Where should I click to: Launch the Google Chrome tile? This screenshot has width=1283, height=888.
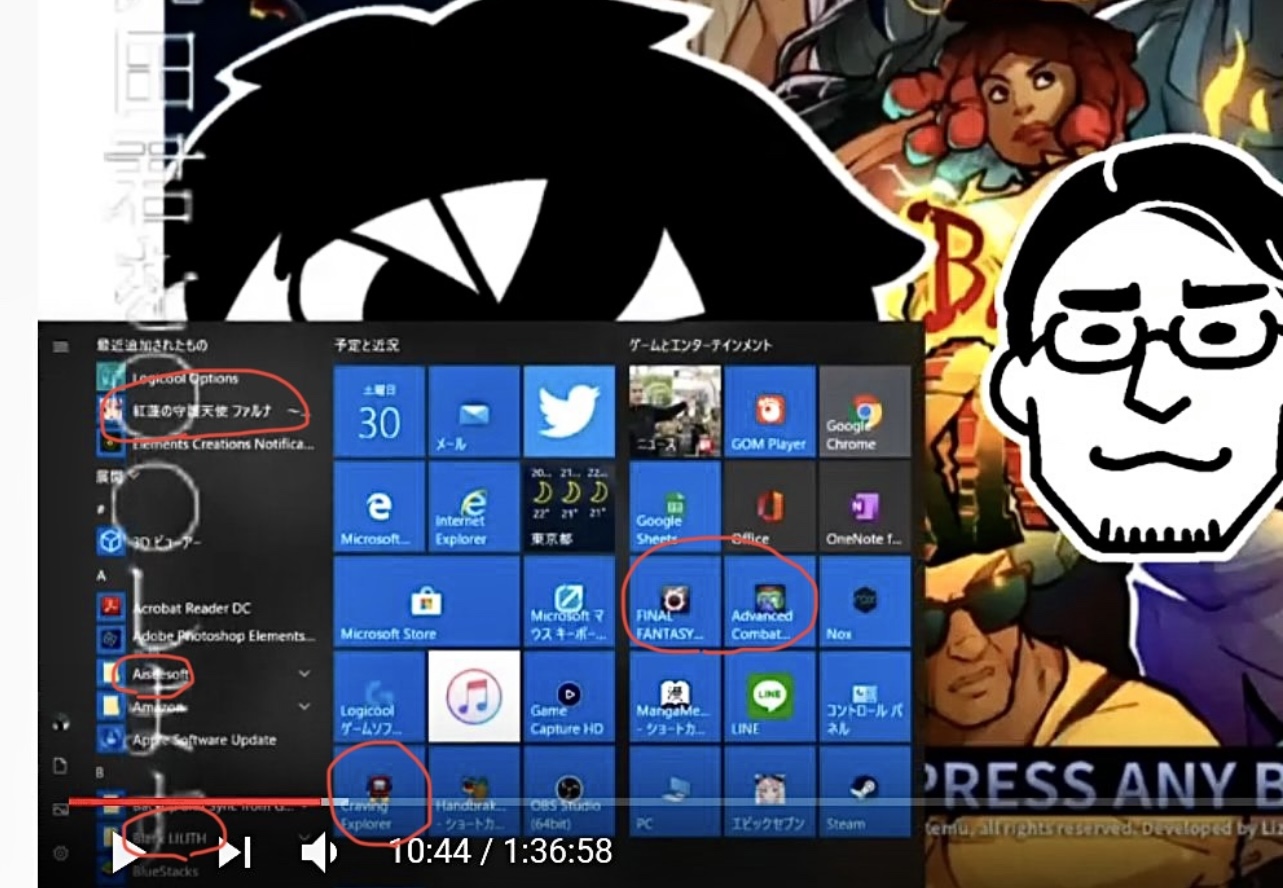(865, 412)
